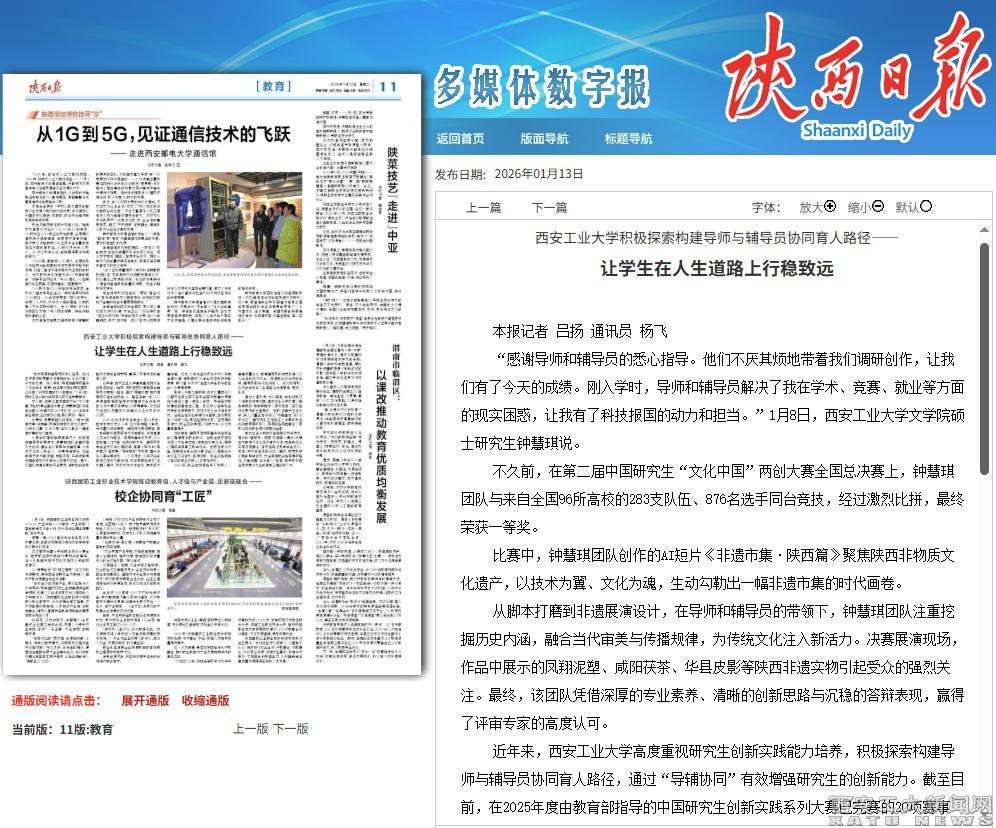Switch to next page with 下一版
Viewport: 996px width, 828px height.
click(291, 729)
